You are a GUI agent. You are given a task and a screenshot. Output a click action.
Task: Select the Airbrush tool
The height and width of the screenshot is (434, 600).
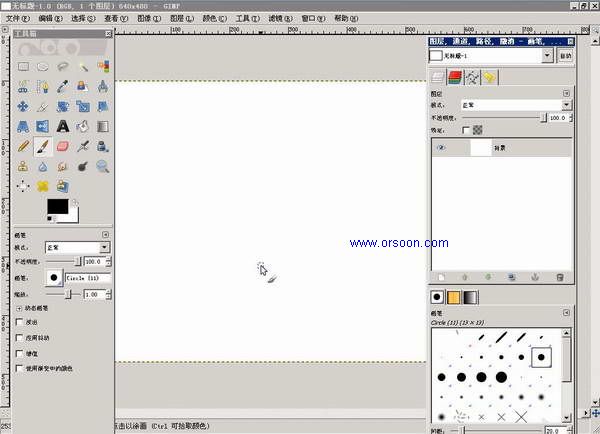tap(83, 146)
